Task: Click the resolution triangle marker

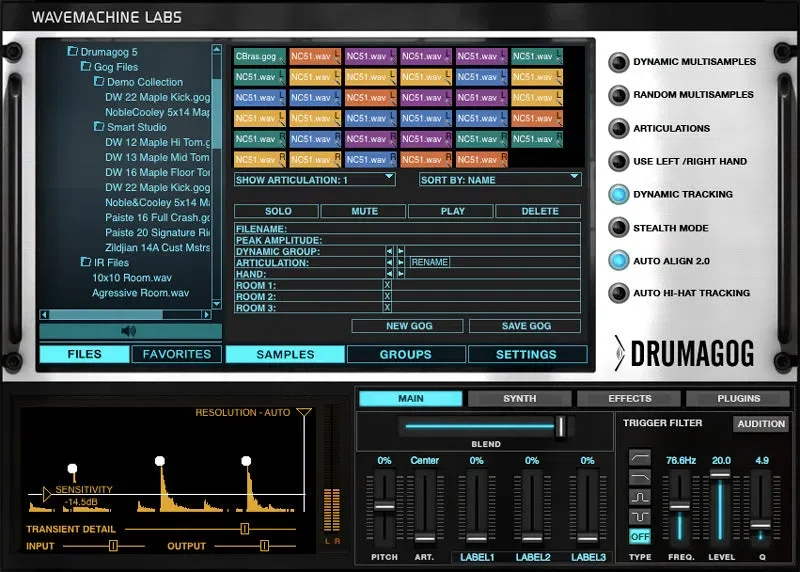Action: coord(304,412)
